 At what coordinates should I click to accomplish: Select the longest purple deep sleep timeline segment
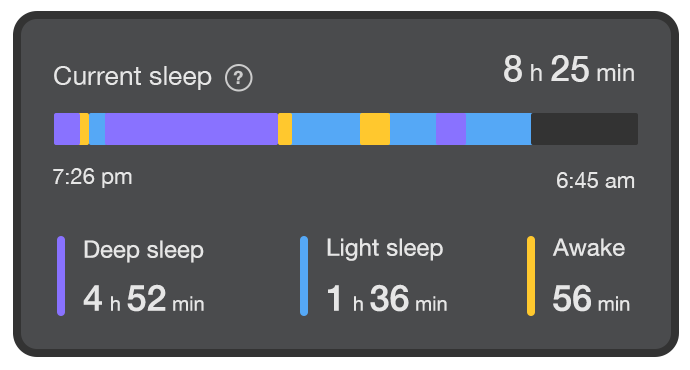point(191,129)
